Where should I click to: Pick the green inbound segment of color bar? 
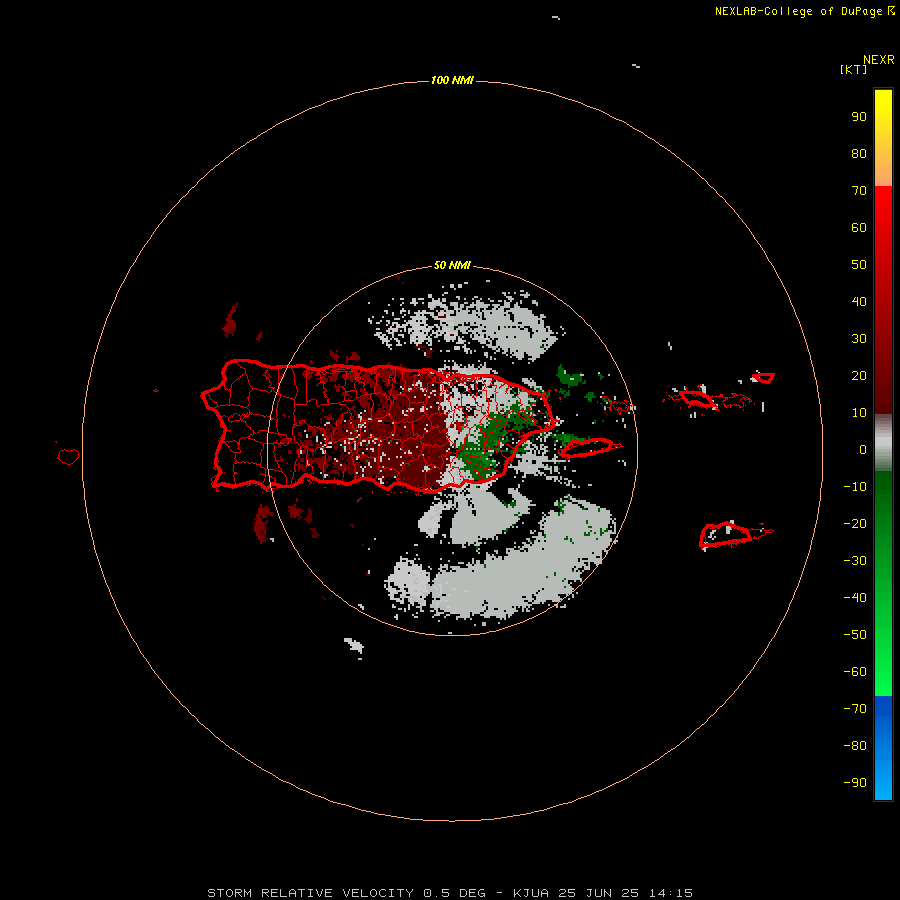(x=883, y=584)
